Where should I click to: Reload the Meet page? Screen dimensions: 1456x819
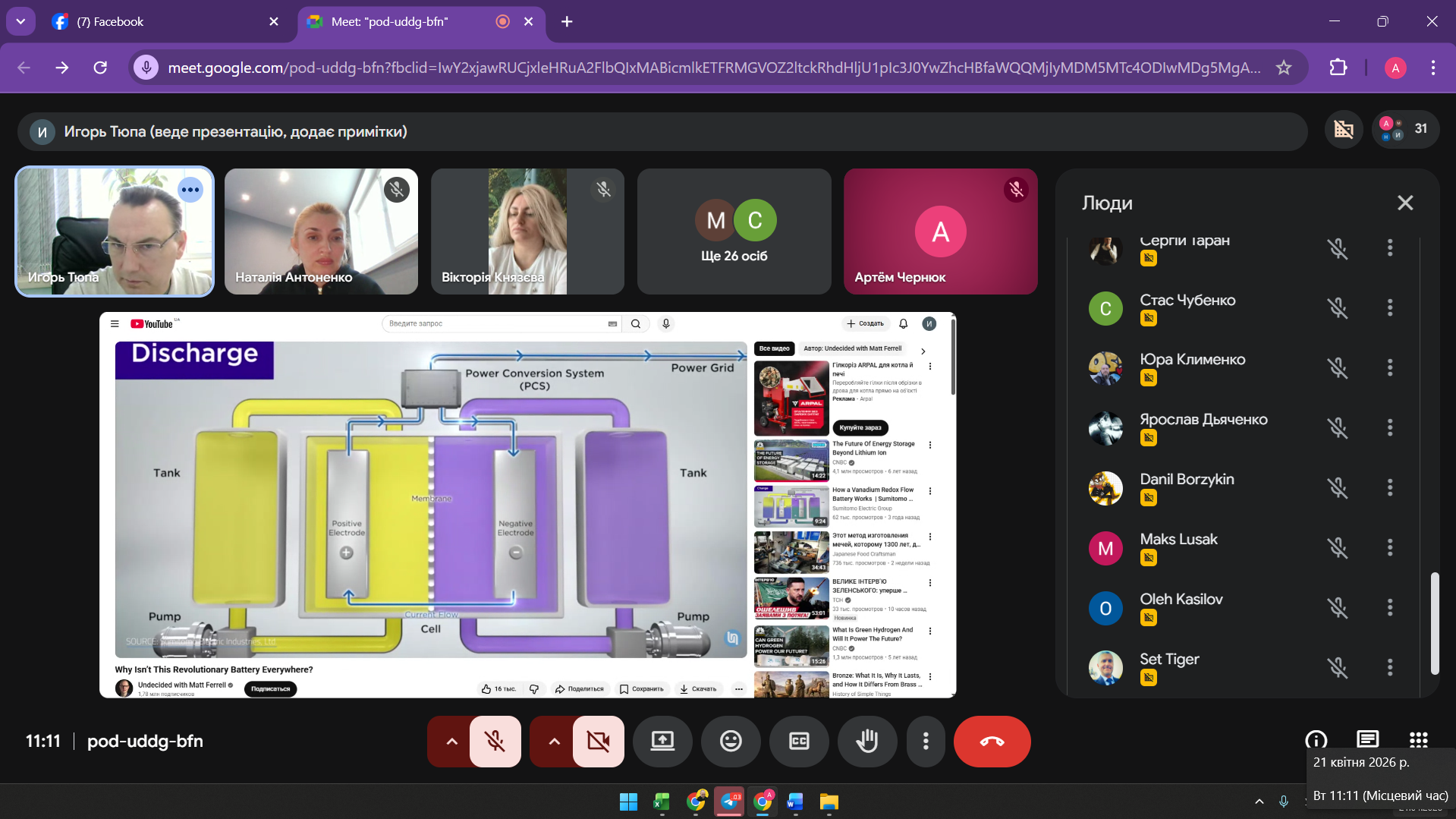(x=100, y=68)
